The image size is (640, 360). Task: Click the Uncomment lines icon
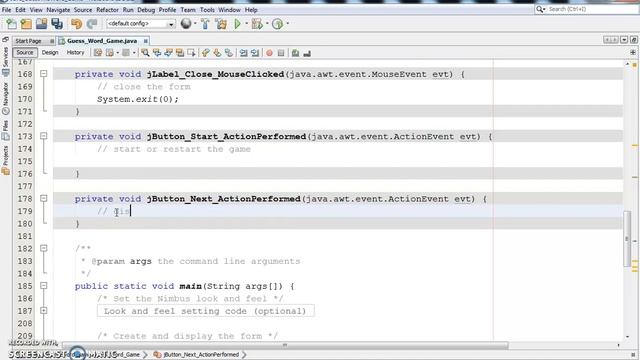click(307, 53)
